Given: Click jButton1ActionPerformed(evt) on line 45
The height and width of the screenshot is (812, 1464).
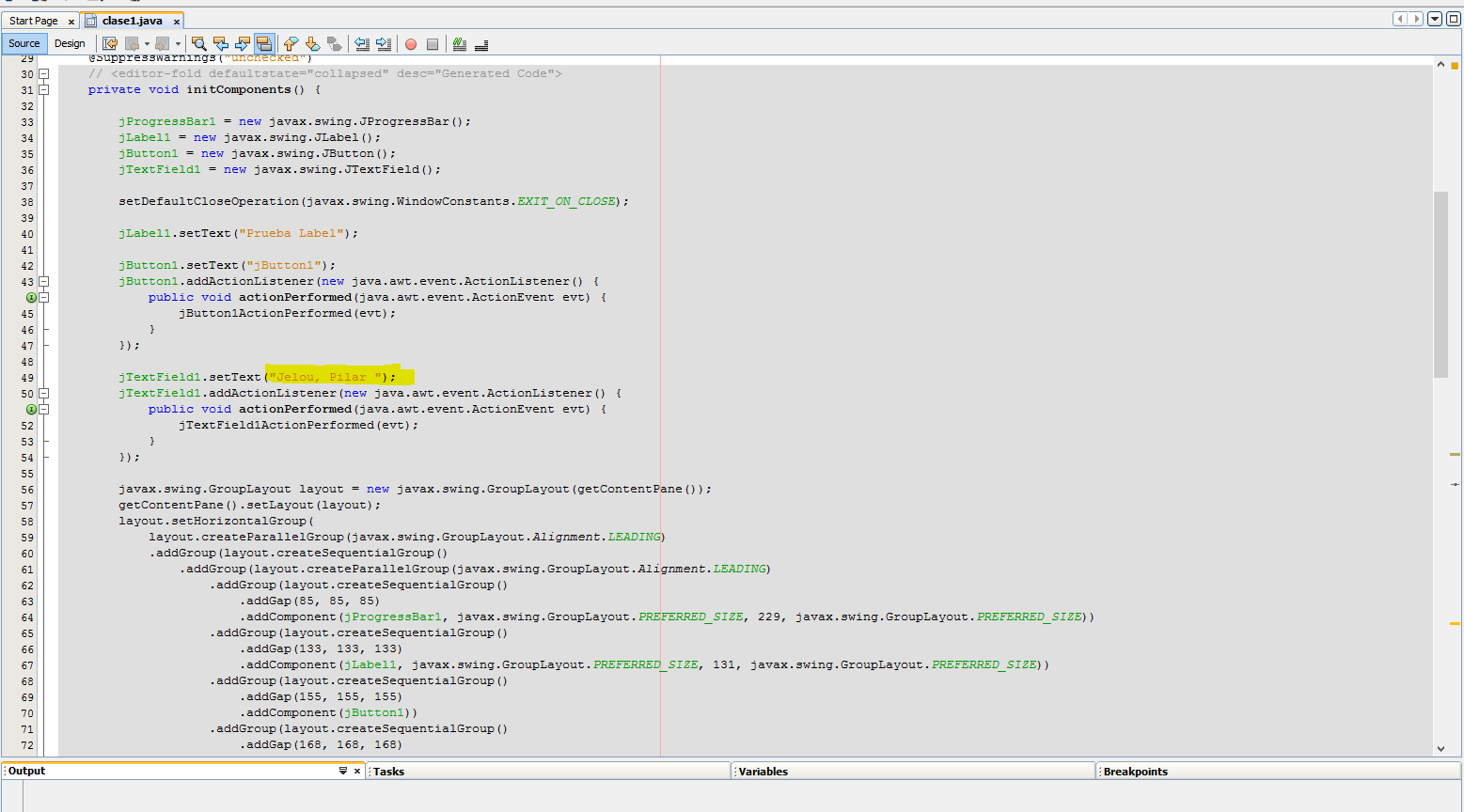Looking at the screenshot, I should point(285,314).
